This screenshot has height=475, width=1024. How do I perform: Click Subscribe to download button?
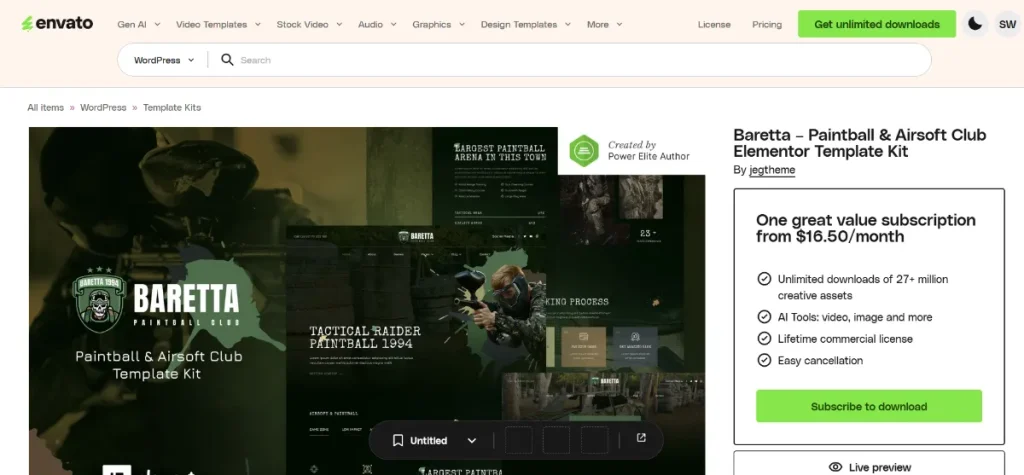[x=868, y=406]
